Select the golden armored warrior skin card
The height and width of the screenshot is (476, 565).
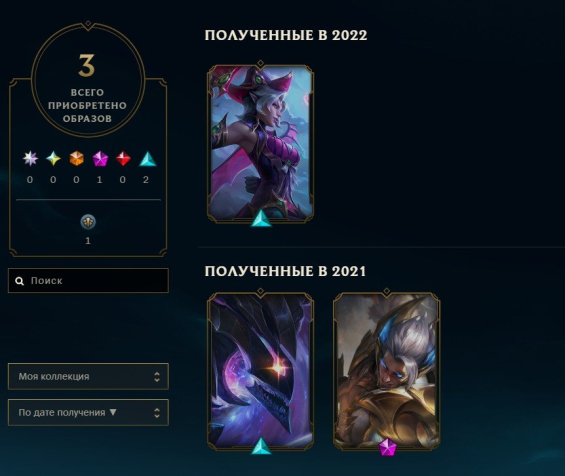(x=387, y=371)
